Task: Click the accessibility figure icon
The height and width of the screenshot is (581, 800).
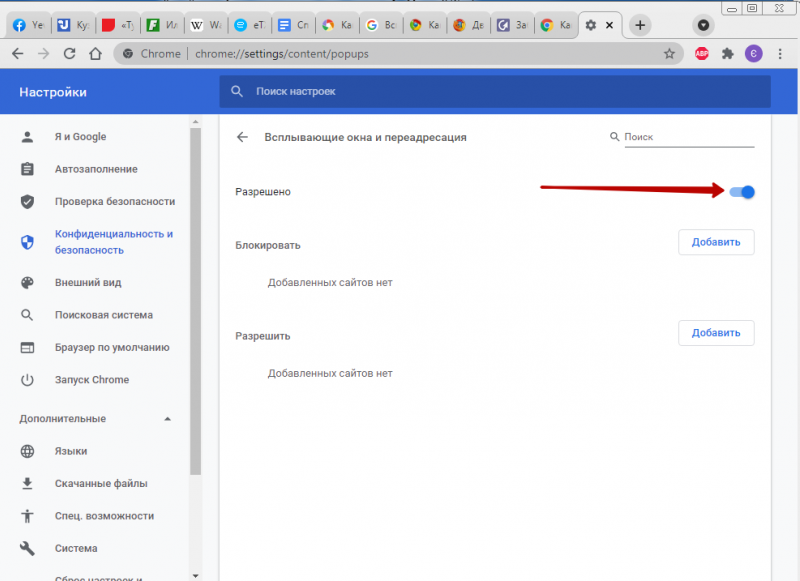Action: point(28,516)
